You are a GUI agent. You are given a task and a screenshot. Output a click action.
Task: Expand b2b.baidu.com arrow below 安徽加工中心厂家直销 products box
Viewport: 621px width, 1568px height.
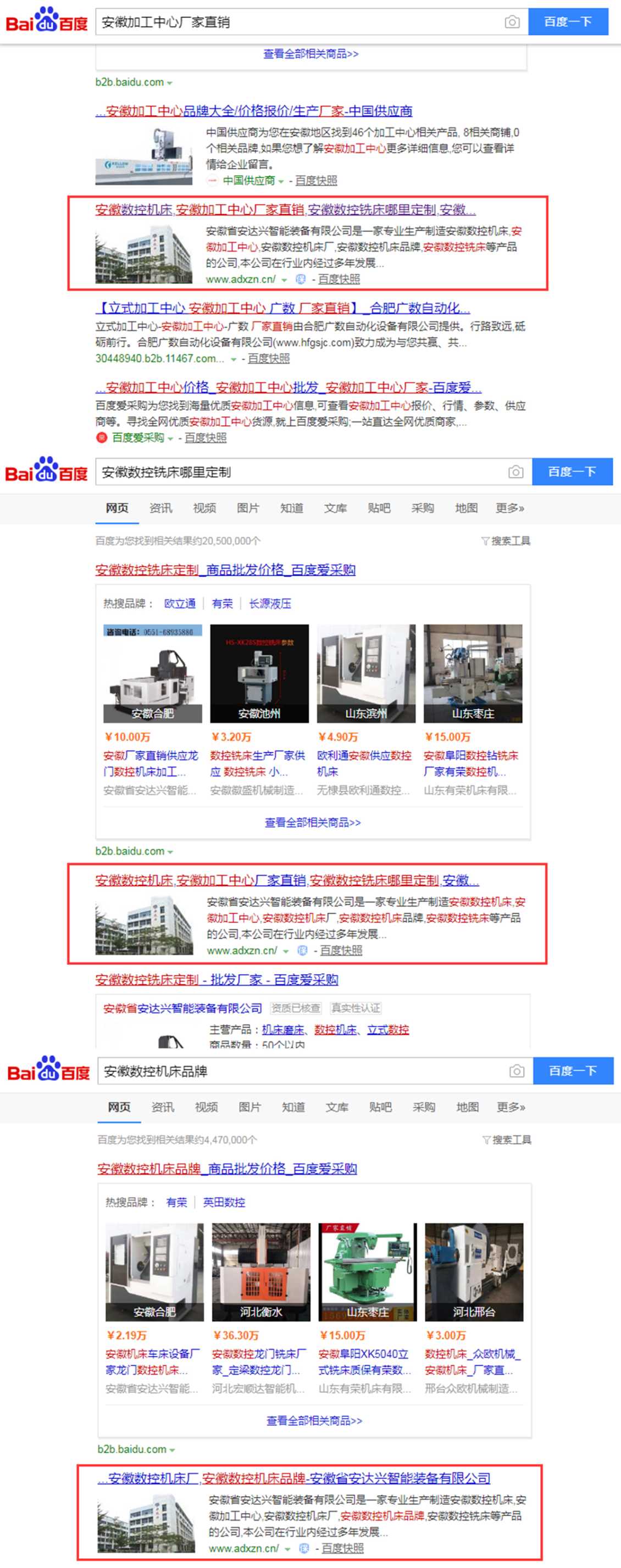click(169, 83)
